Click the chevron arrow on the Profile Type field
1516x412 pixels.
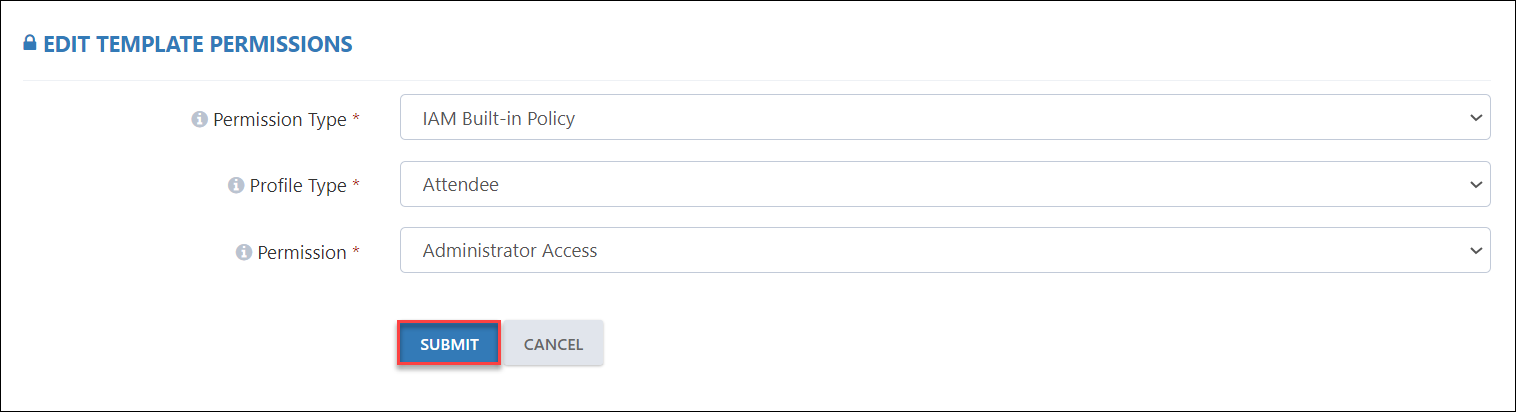[x=1475, y=185]
